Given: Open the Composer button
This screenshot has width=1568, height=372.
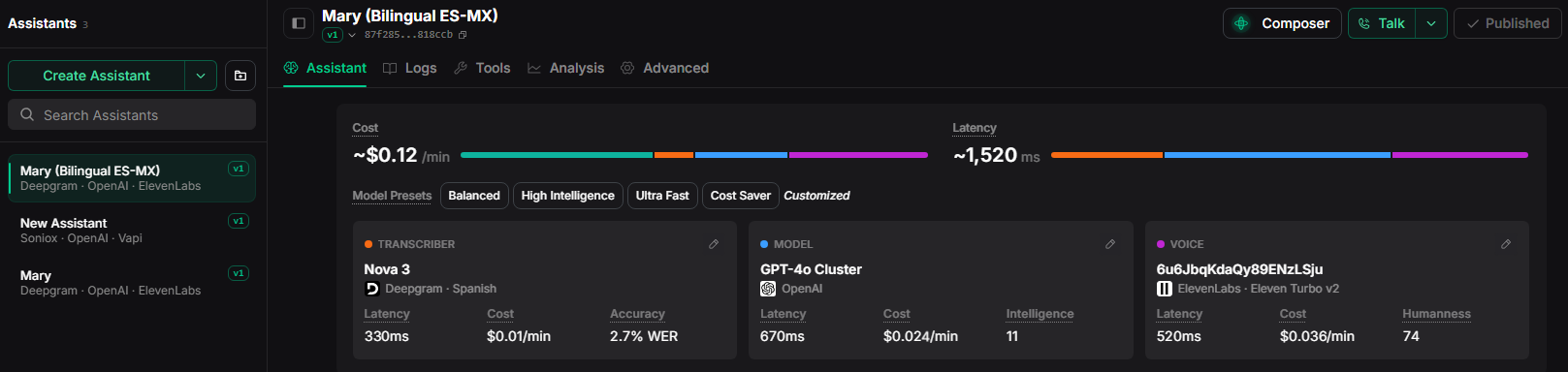Looking at the screenshot, I should tap(1283, 23).
